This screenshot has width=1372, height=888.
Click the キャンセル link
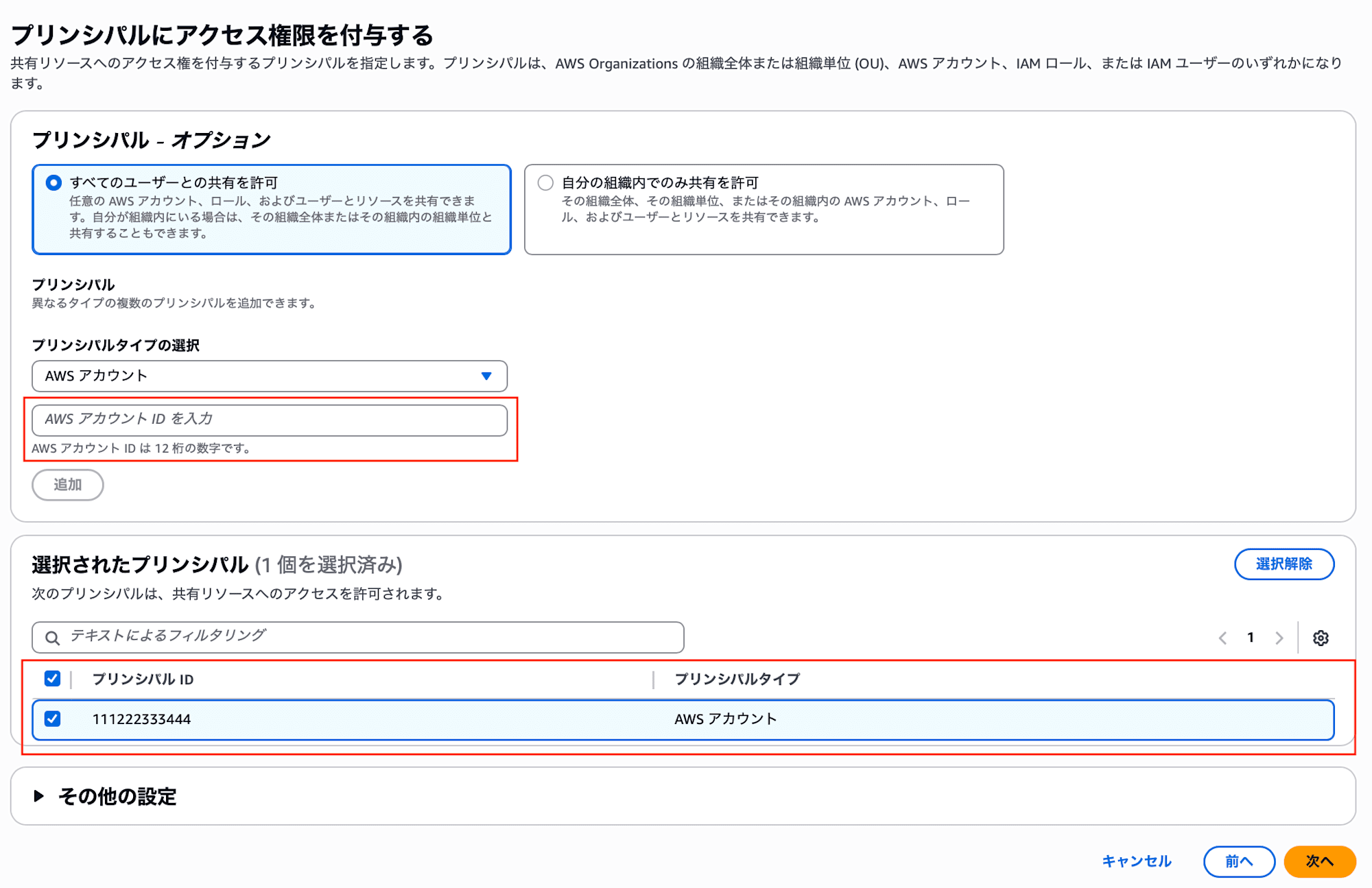(x=1136, y=861)
